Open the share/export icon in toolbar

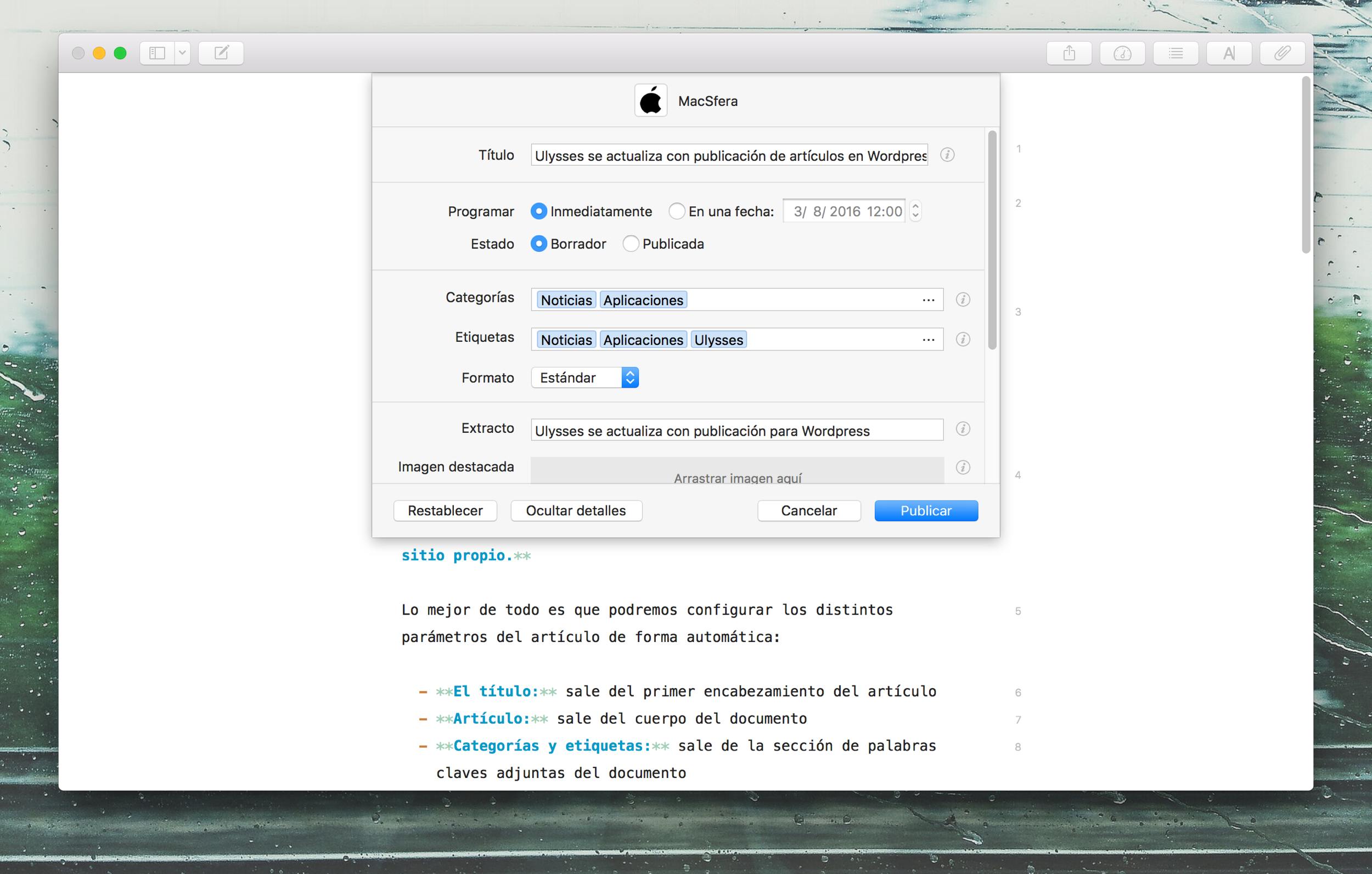(x=1070, y=53)
